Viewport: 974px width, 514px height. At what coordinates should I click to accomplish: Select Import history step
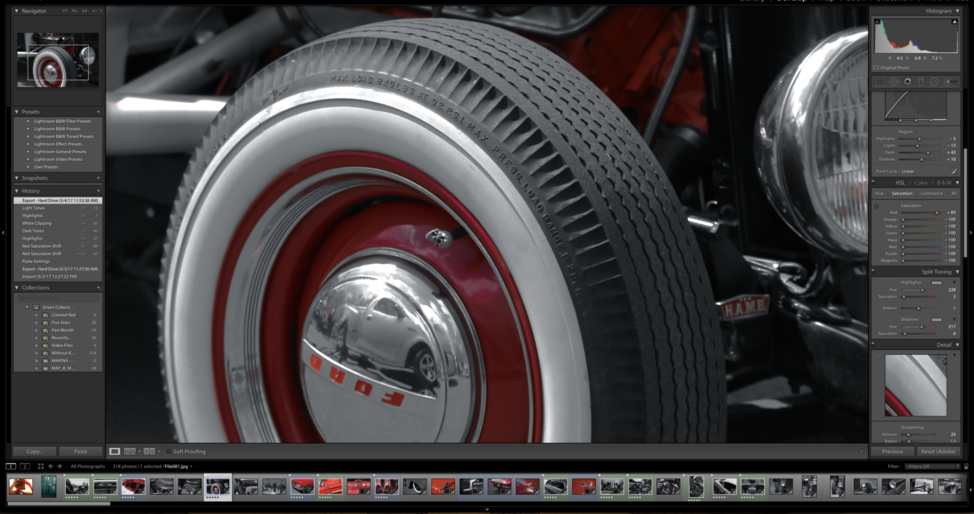coord(58,277)
